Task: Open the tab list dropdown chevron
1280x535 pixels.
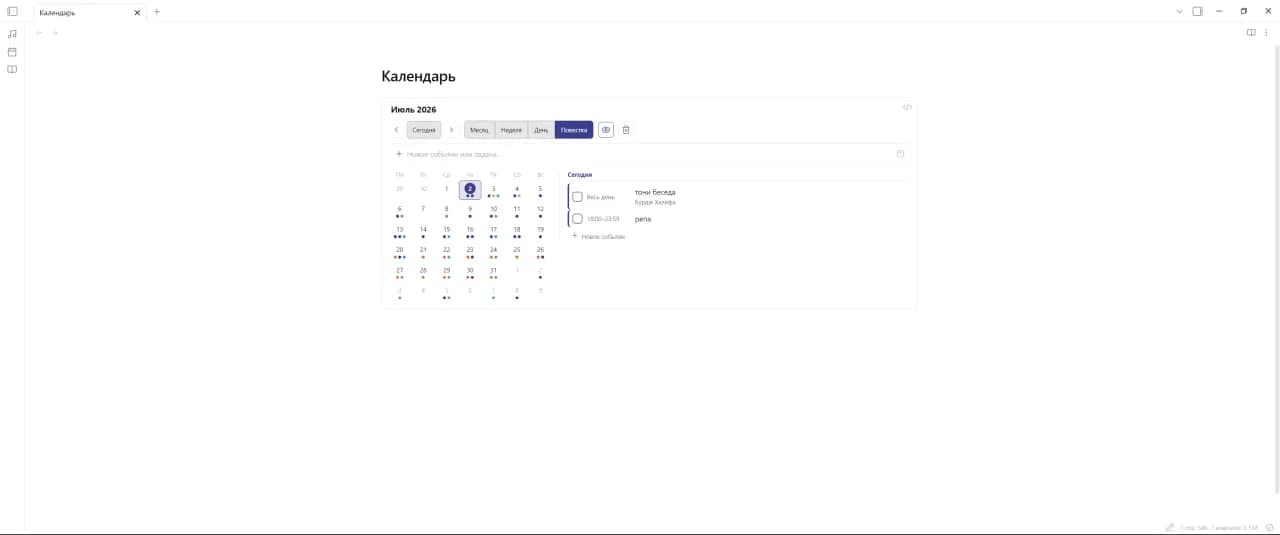Action: pos(1179,12)
